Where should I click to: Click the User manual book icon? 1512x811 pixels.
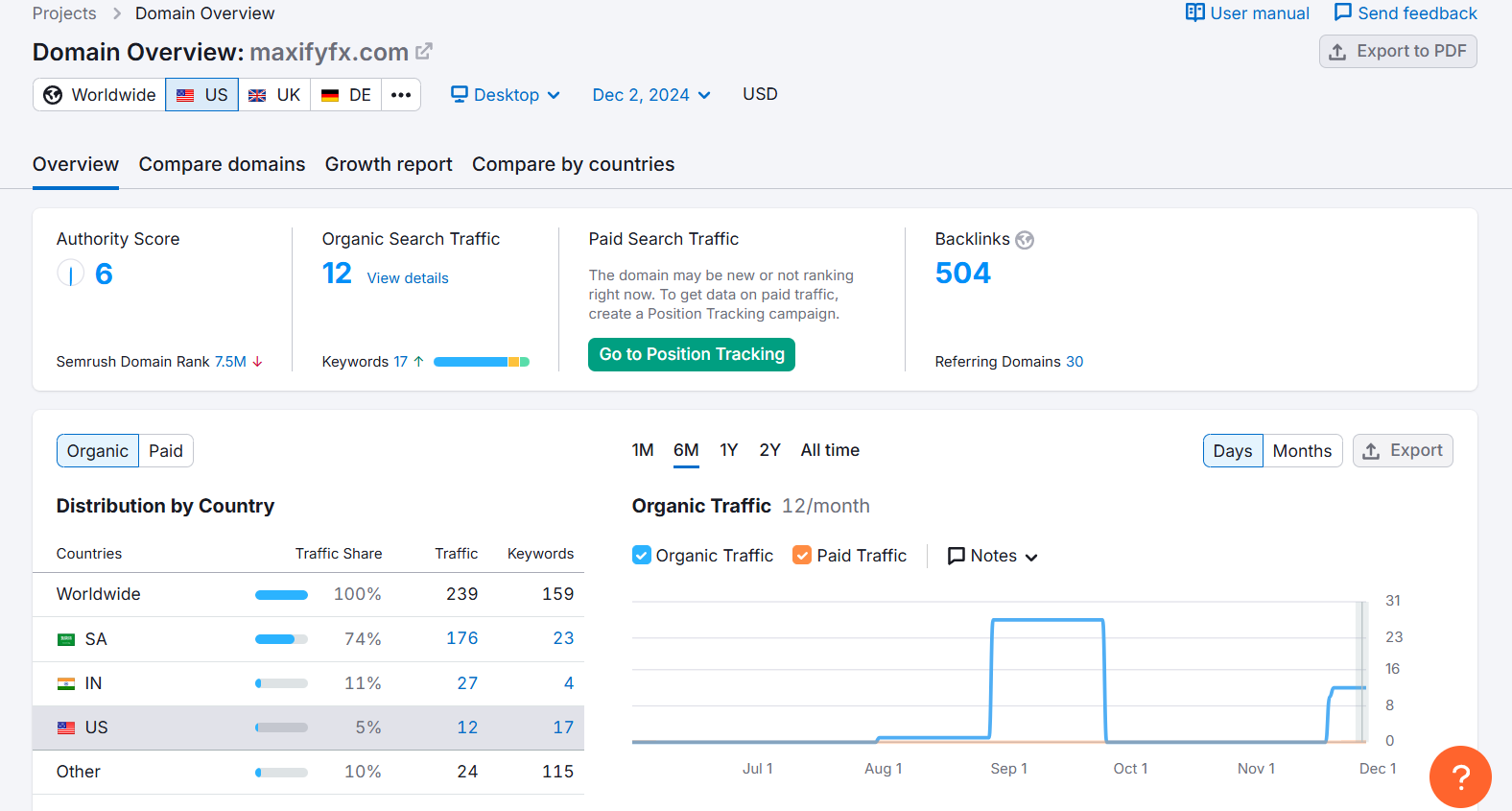pos(1194,12)
